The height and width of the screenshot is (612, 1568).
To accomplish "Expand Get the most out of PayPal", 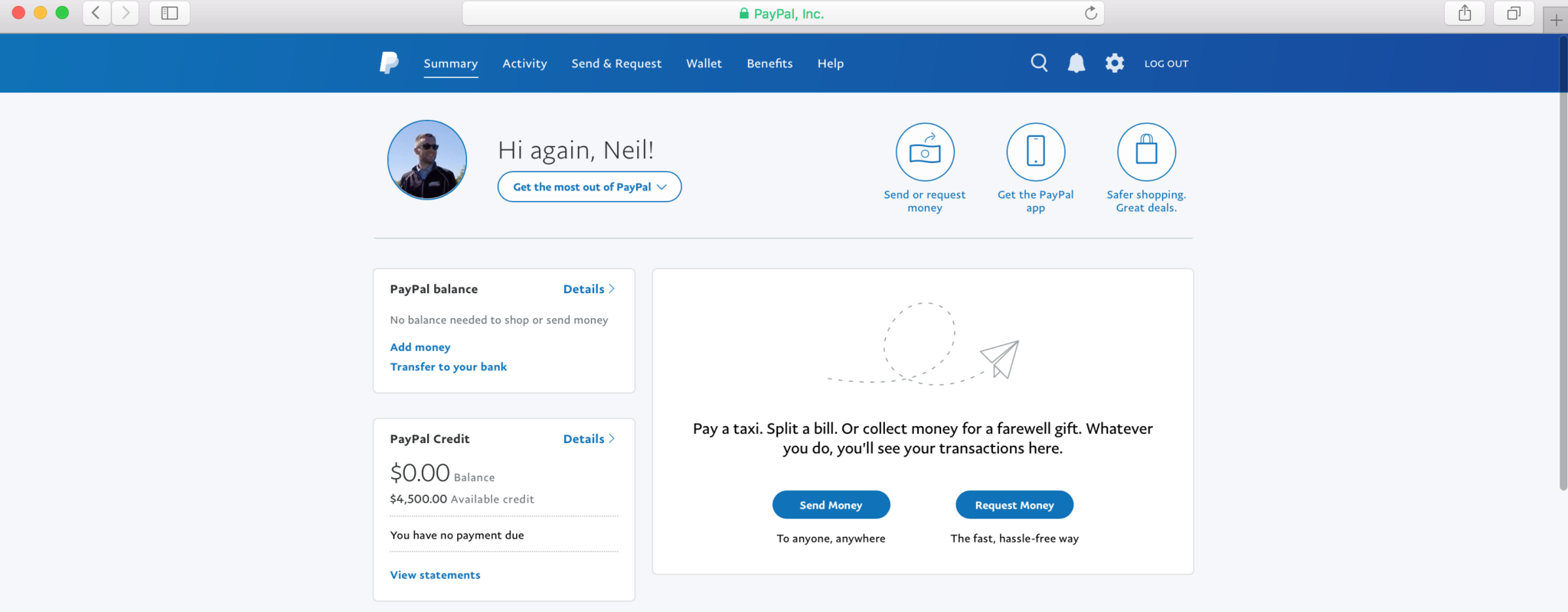I will [x=590, y=187].
